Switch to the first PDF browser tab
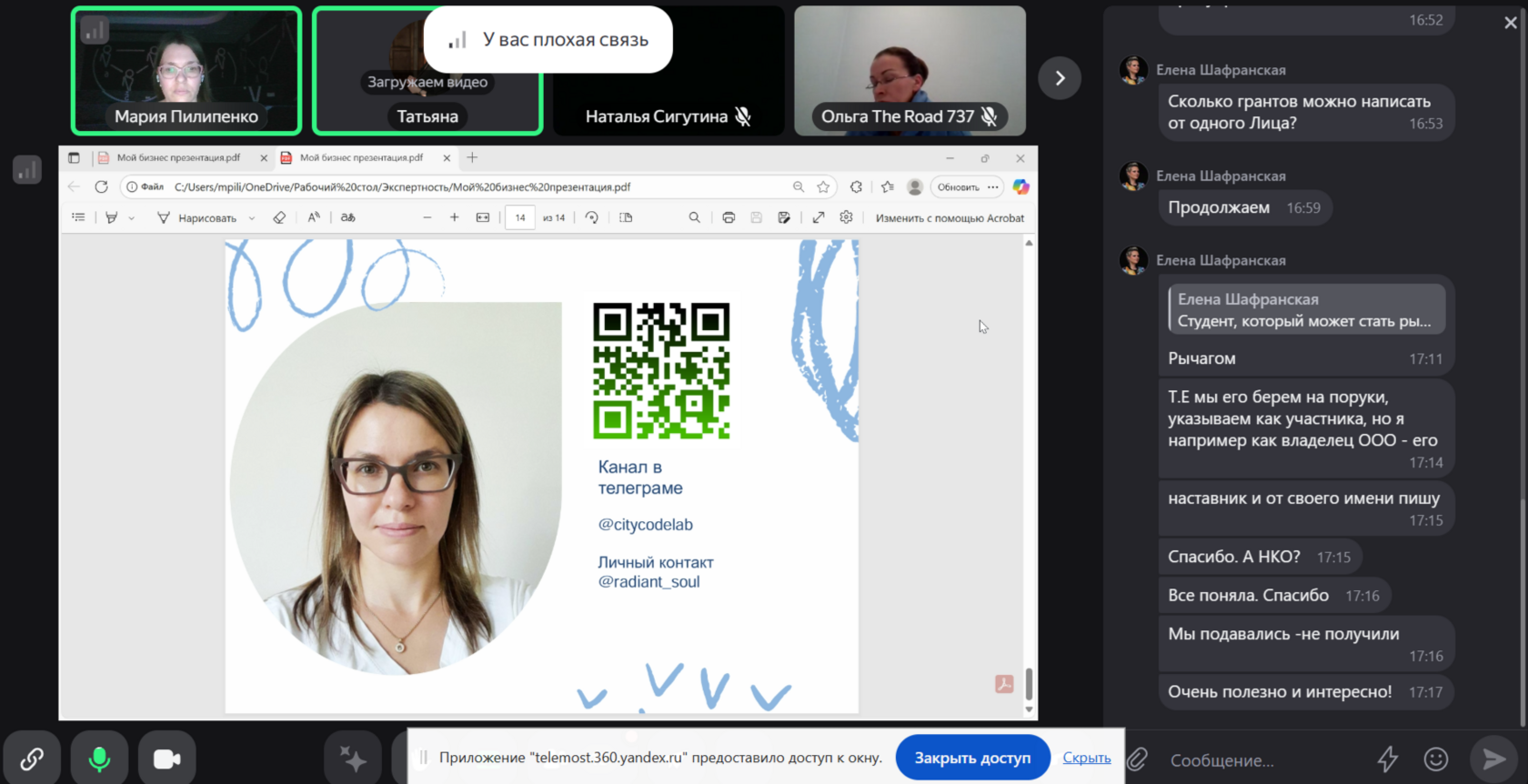Viewport: 1528px width, 784px height. [x=177, y=157]
